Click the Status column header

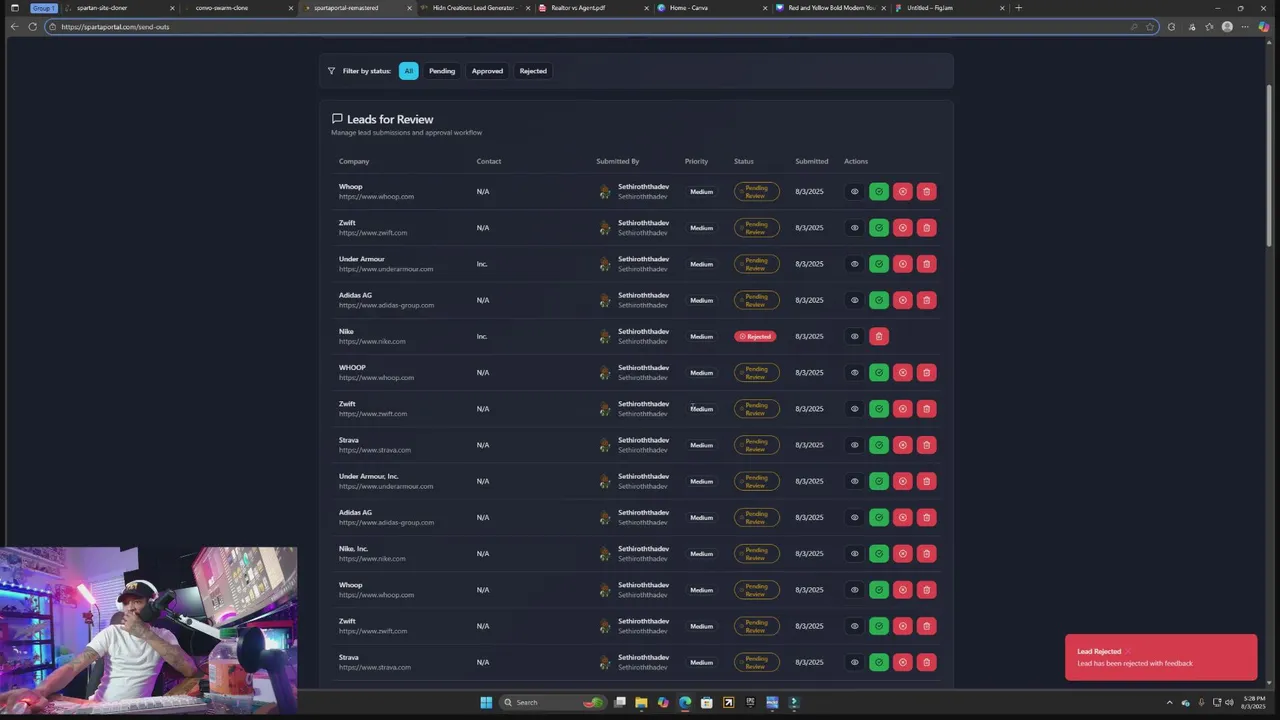tap(744, 161)
